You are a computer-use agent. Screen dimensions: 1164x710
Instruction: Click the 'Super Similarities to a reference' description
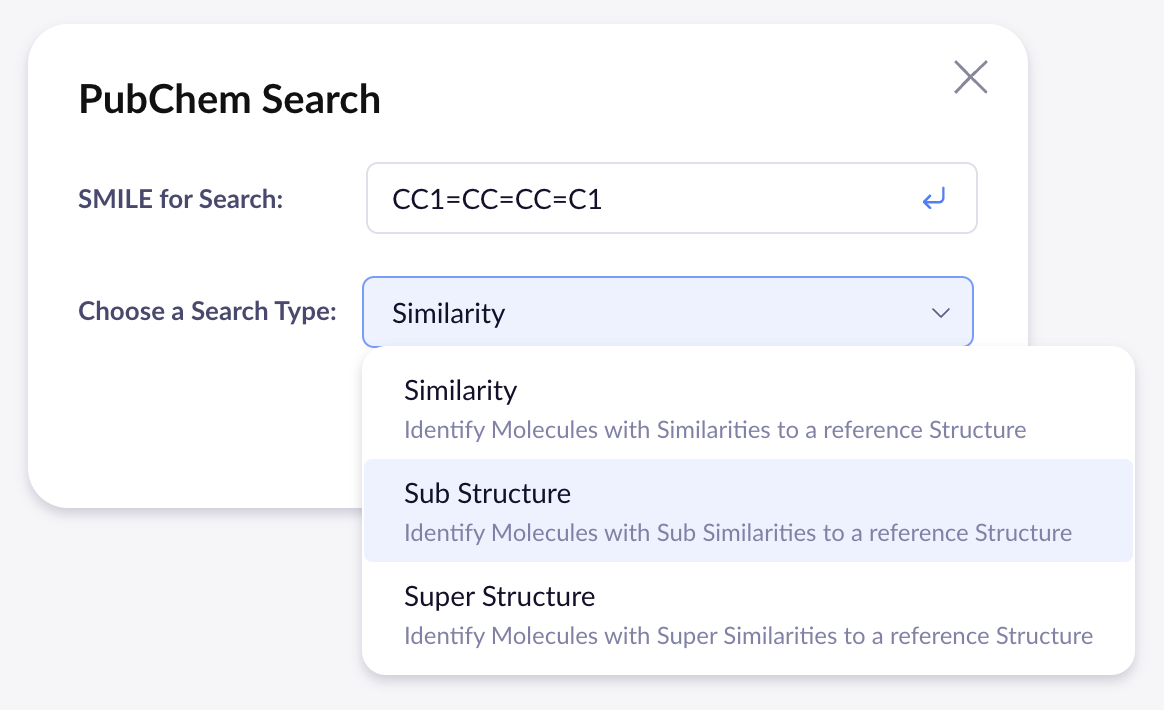[x=748, y=636]
